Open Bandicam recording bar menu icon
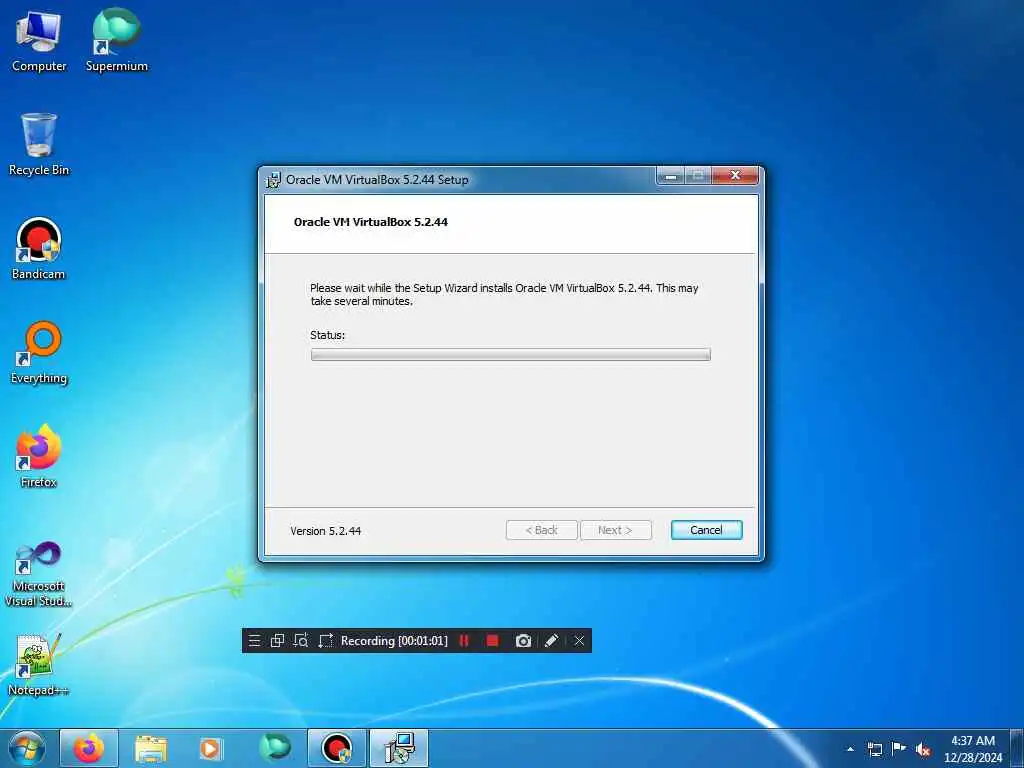The height and width of the screenshot is (768, 1024). pos(255,641)
